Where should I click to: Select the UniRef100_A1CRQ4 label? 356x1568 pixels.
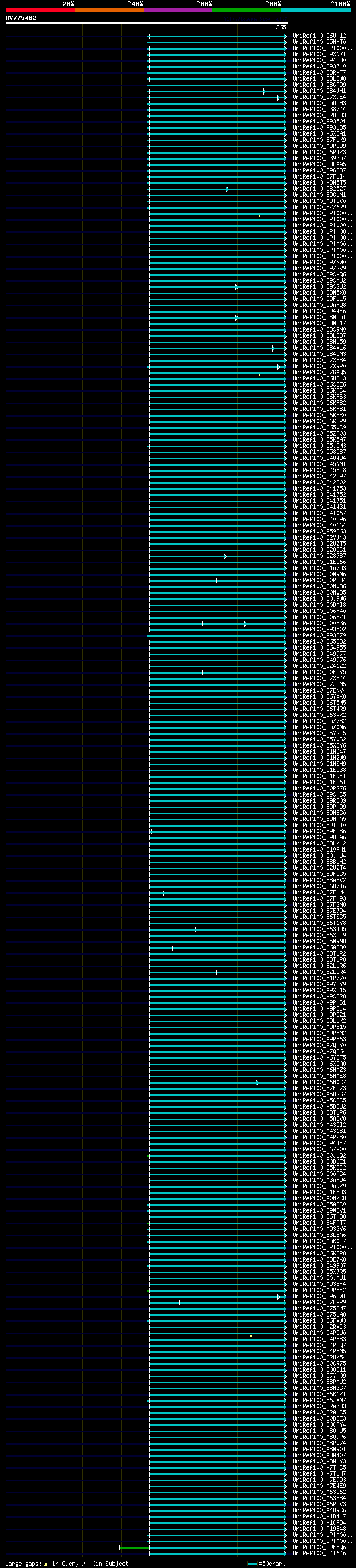click(x=319, y=1522)
